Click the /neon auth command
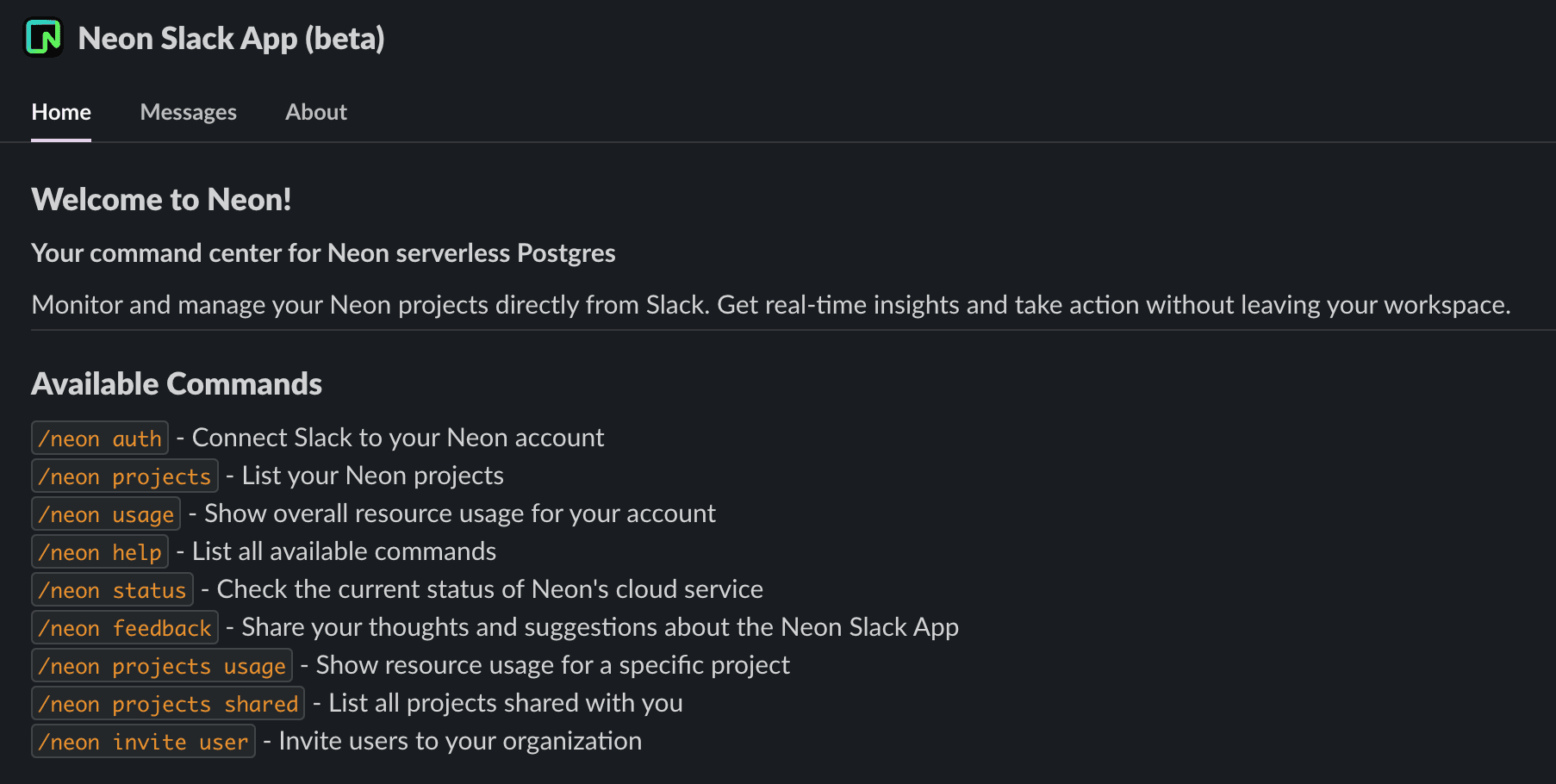1556x784 pixels. pos(100,439)
